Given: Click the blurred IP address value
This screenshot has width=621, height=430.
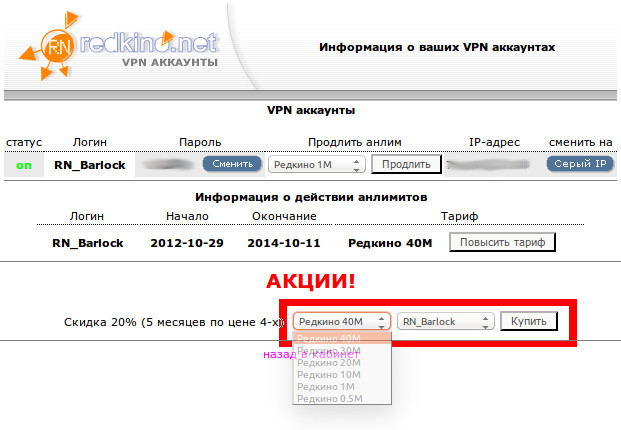Looking at the screenshot, I should [x=490, y=164].
